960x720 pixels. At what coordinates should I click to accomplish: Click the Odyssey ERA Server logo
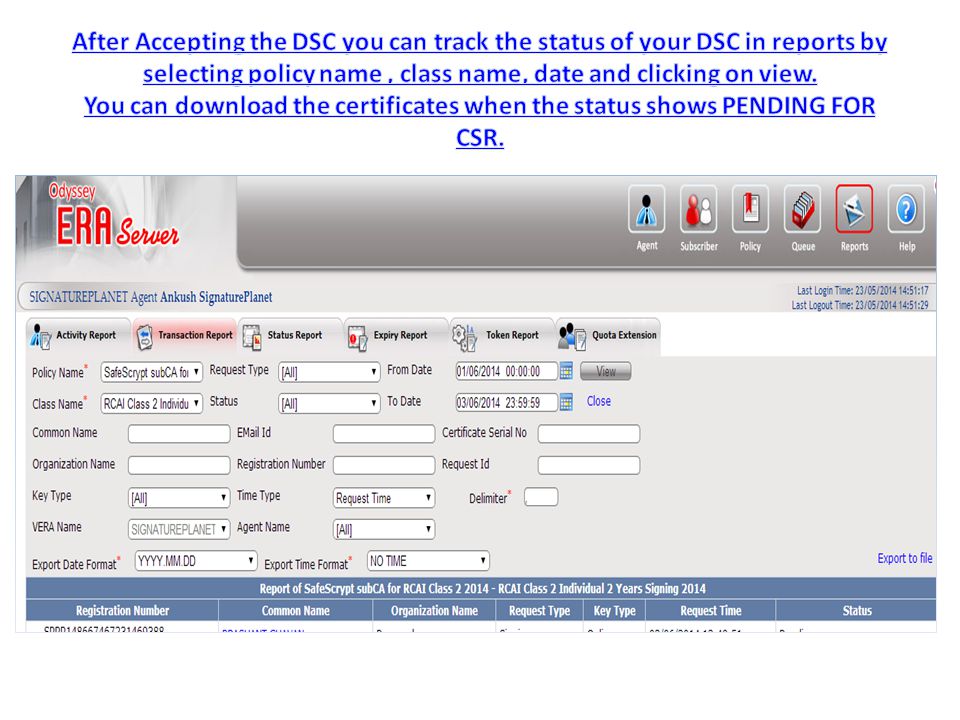[114, 216]
